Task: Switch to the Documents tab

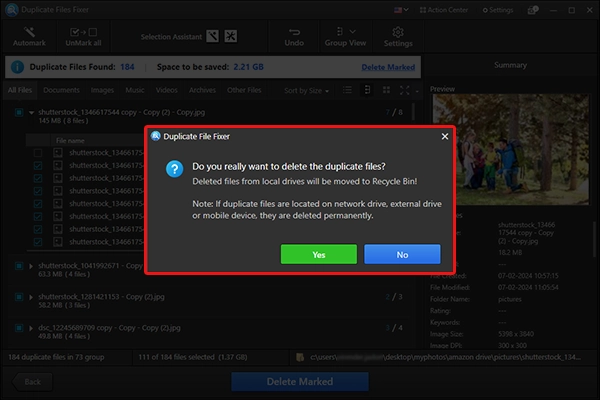Action: point(61,90)
